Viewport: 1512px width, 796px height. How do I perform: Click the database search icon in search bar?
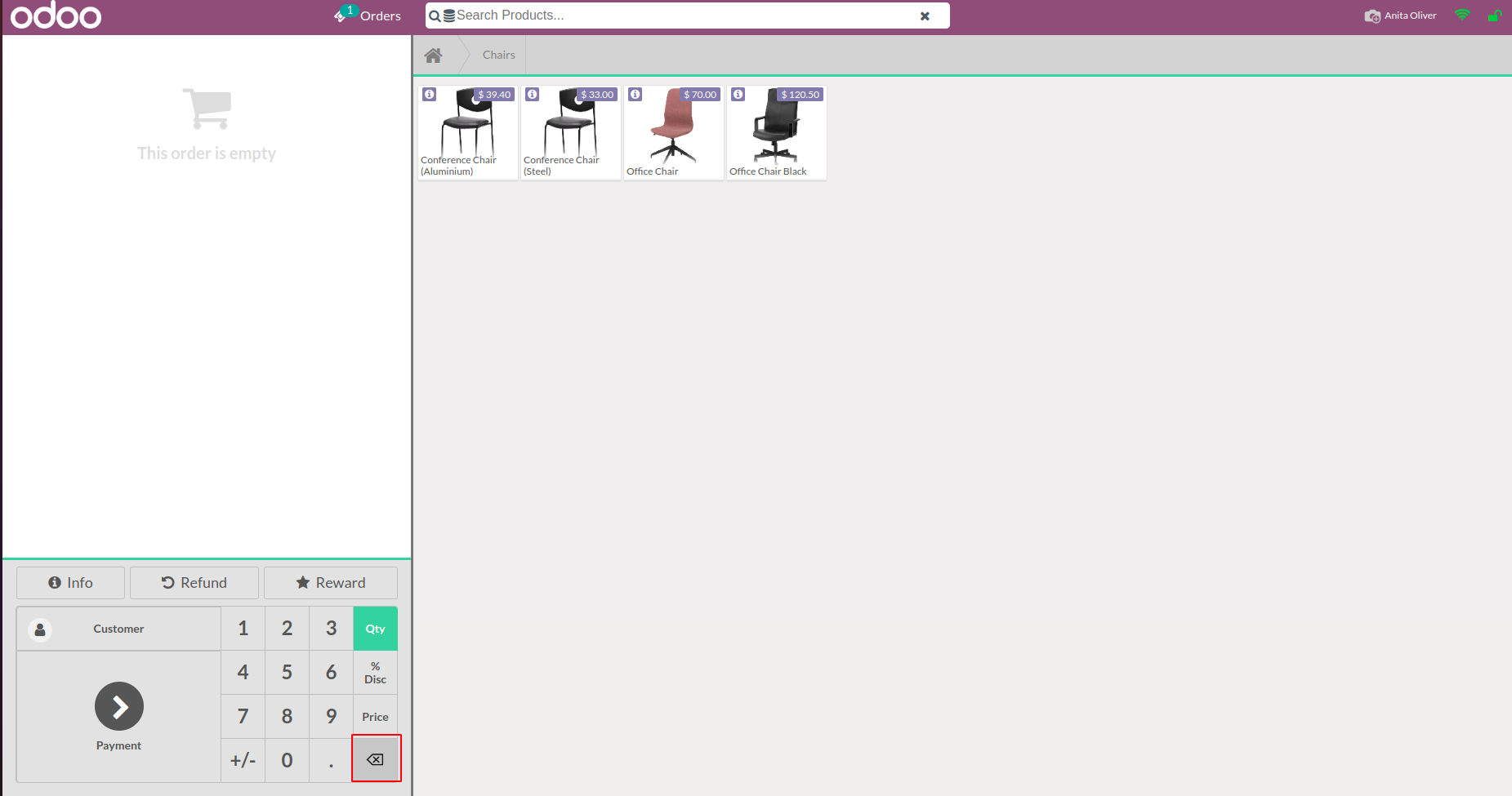click(448, 16)
